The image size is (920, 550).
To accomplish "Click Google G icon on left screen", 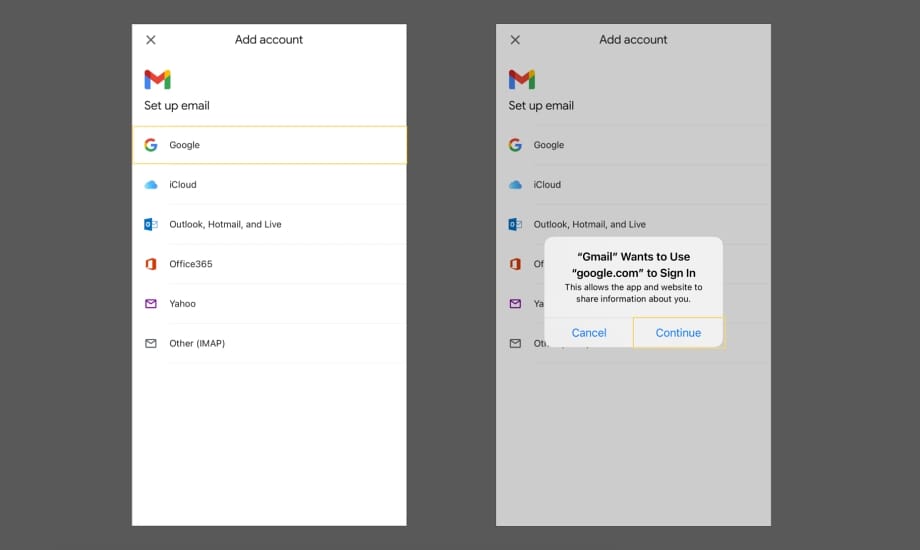I will [151, 145].
